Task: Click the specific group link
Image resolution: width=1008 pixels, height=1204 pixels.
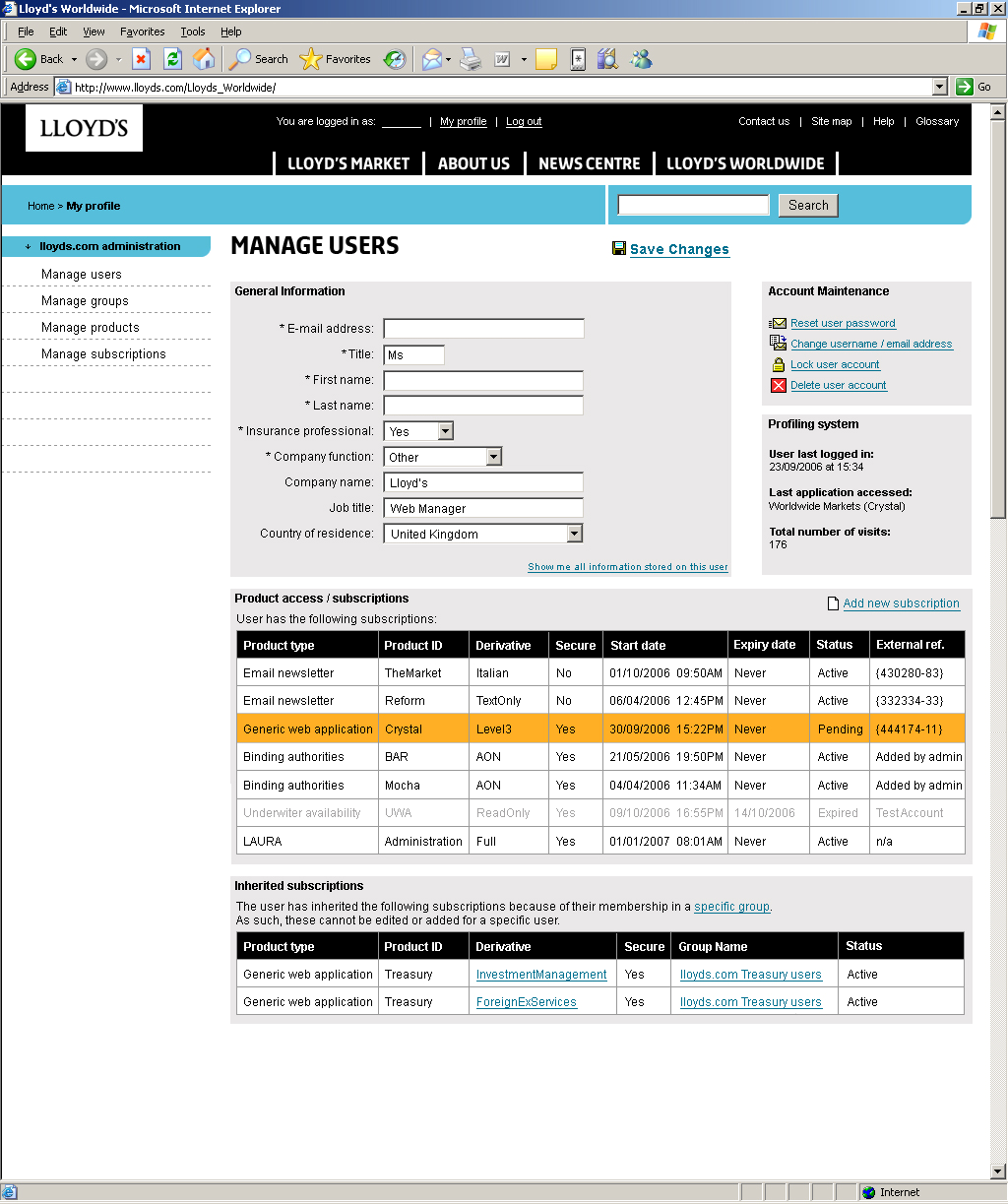Action: (731, 907)
